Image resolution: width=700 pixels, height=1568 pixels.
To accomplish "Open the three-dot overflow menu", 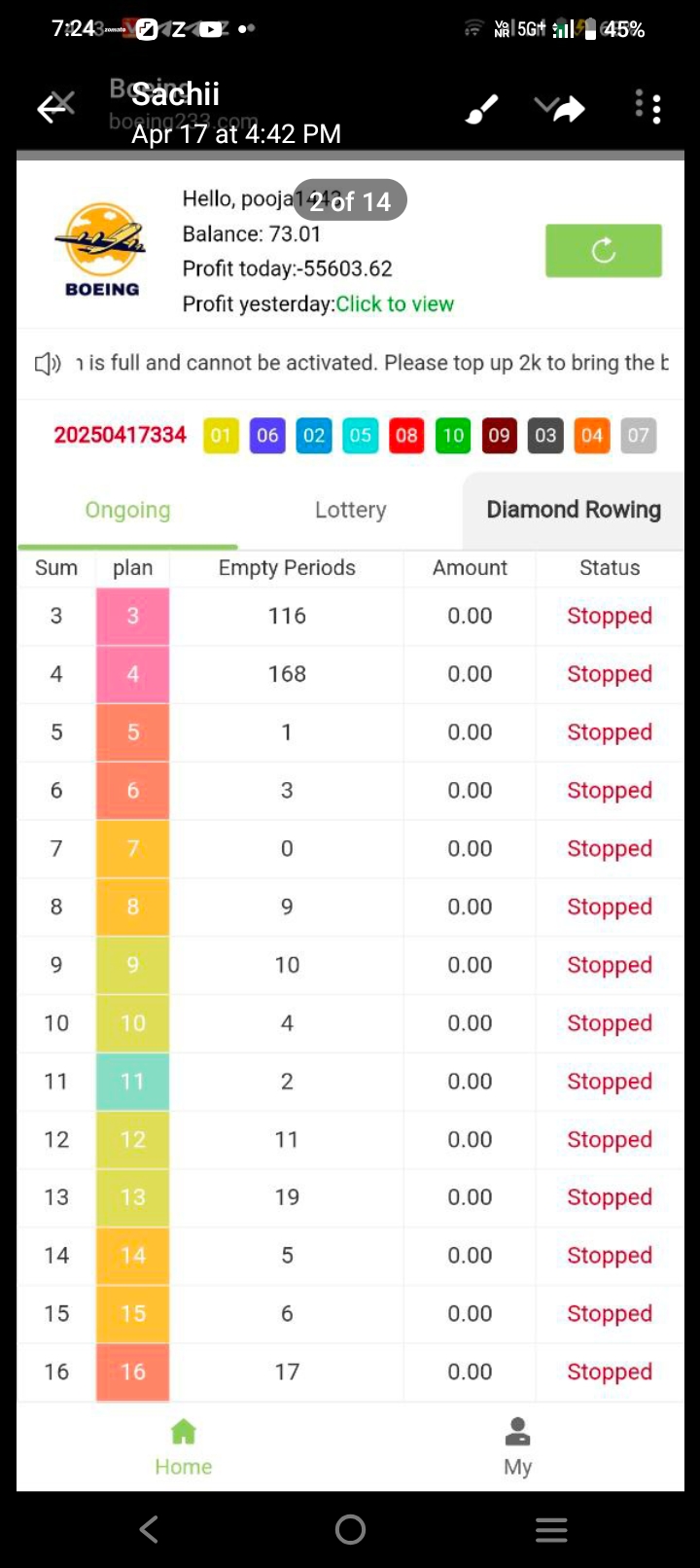I will point(648,108).
